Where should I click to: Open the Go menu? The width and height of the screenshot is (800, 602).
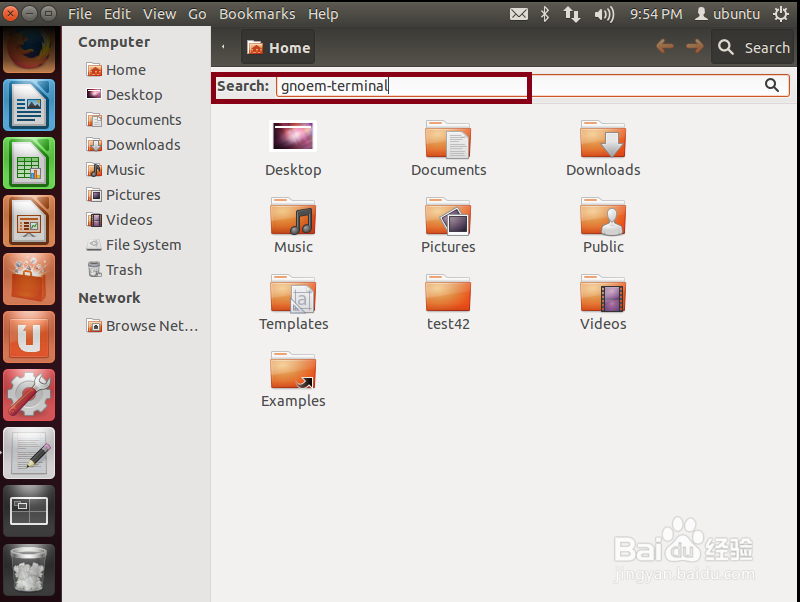coord(197,14)
